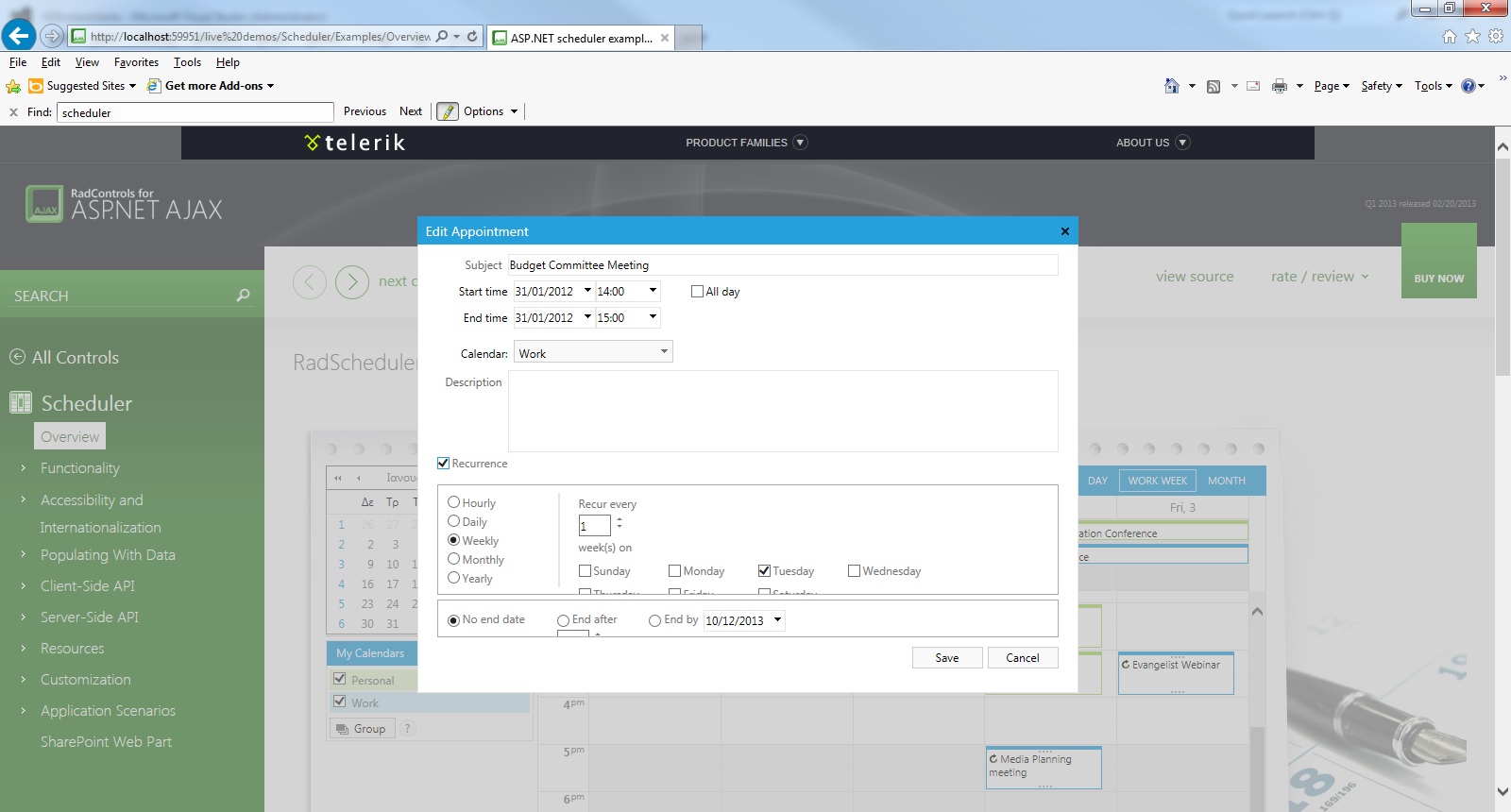Viewport: 1511px width, 812px height.
Task: Click the command bar Home page icon
Action: (x=1172, y=86)
